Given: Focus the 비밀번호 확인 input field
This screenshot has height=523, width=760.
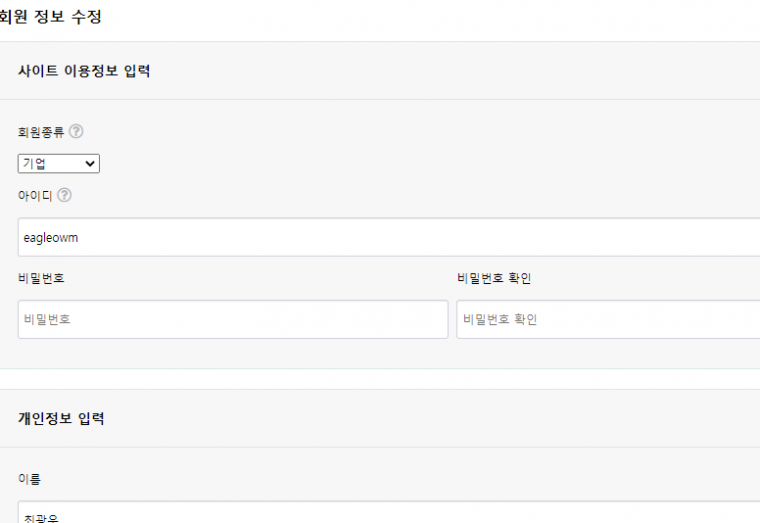Looking at the screenshot, I should (607, 319).
